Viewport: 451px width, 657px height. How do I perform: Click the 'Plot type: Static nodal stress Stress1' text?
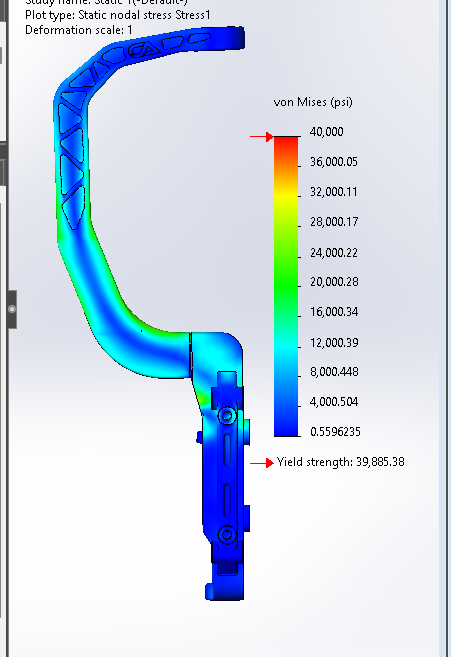118,15
